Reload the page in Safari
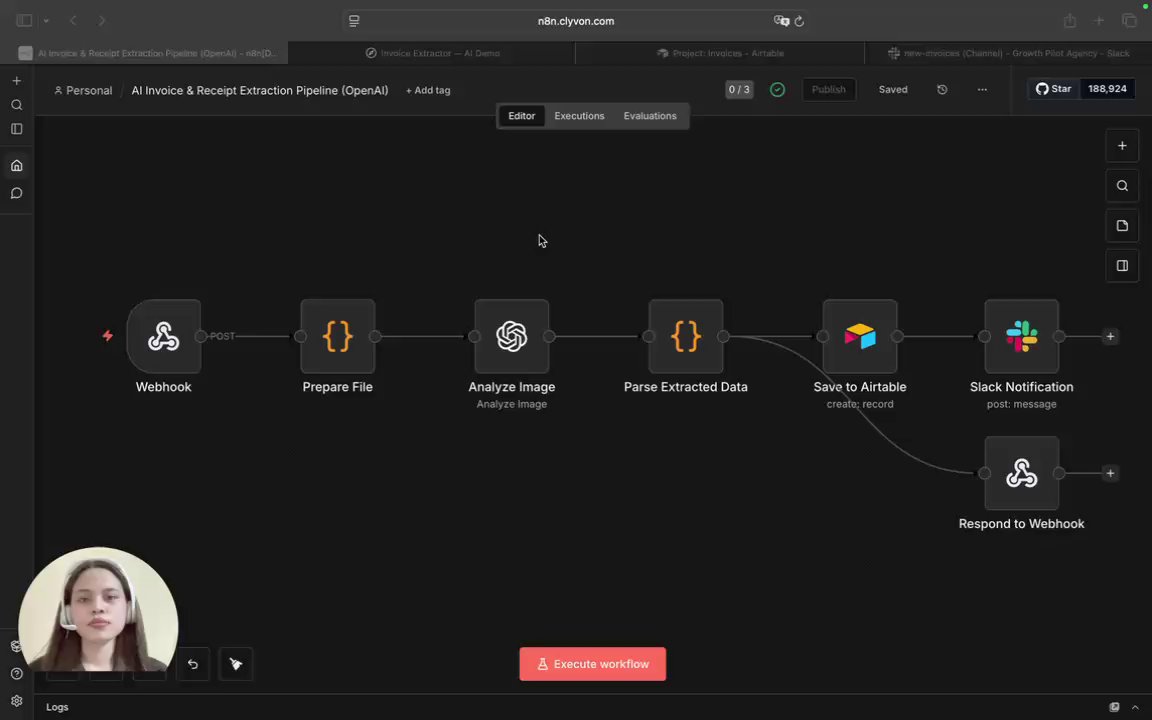Screen dimensions: 1152x720 [799, 21]
